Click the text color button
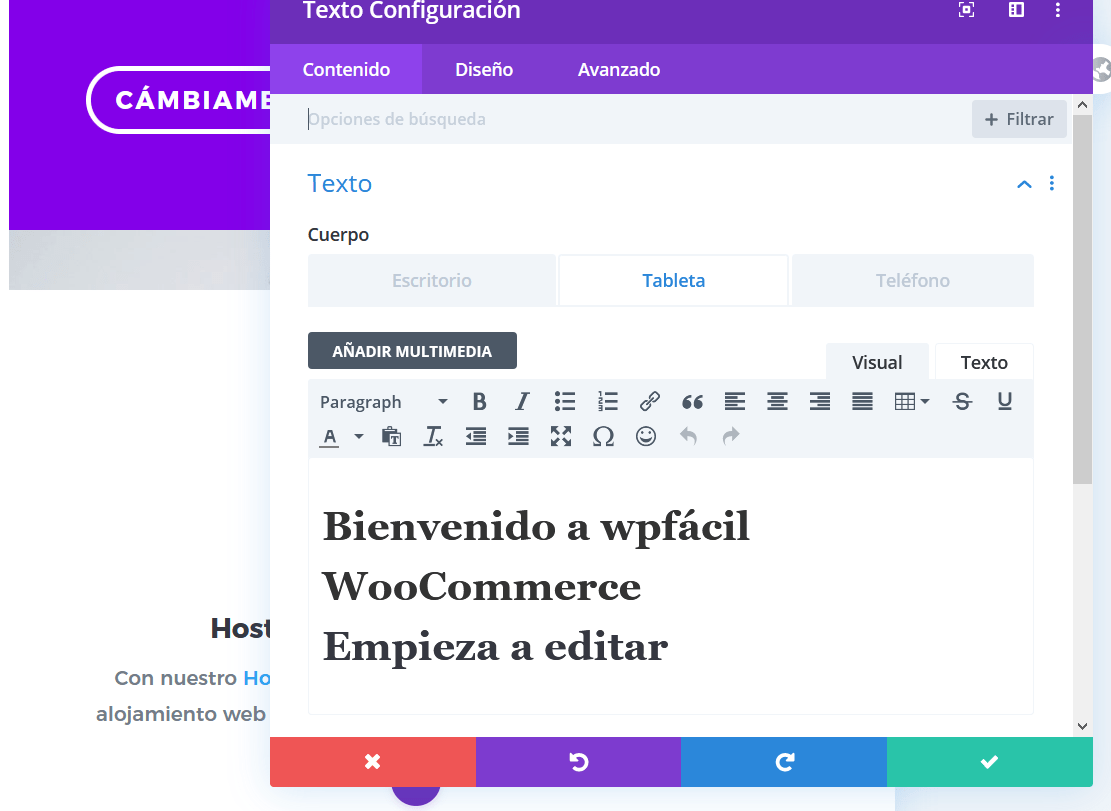The height and width of the screenshot is (811, 1111). click(329, 436)
